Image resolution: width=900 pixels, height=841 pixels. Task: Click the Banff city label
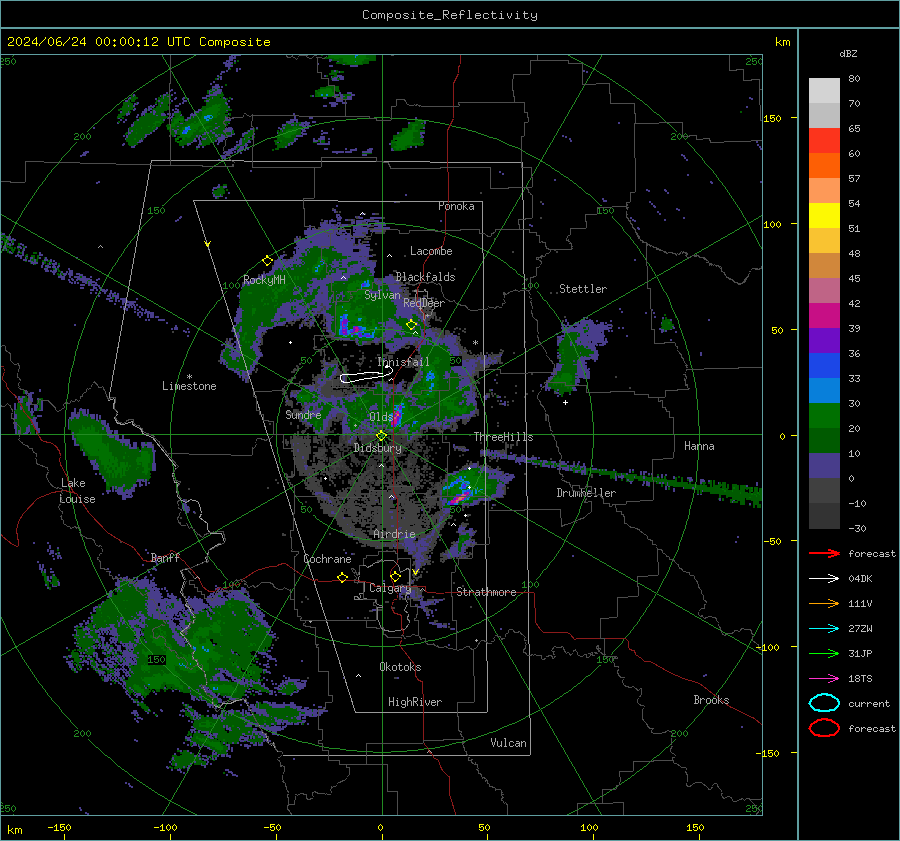[165, 557]
